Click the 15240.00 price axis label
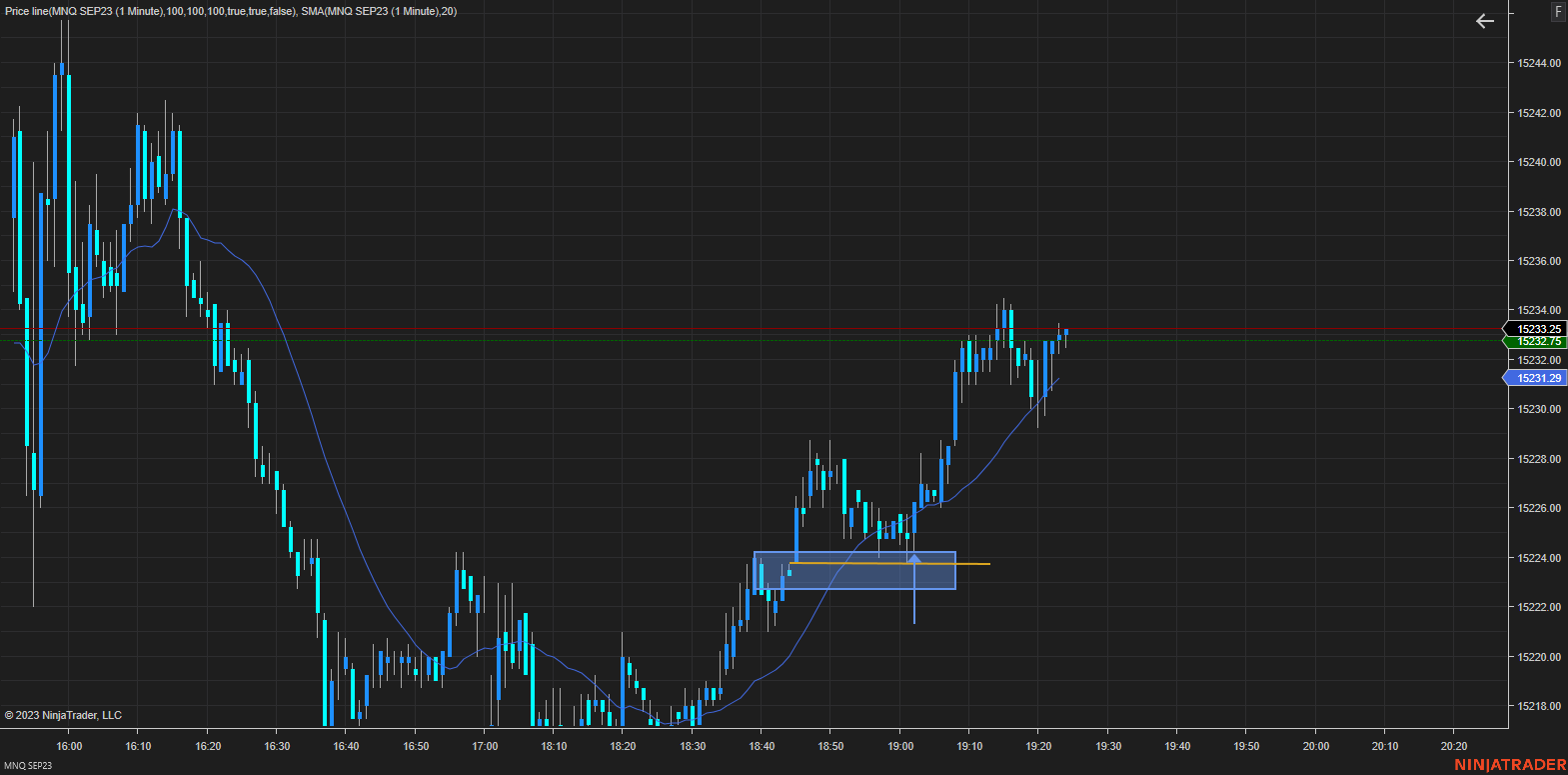 [1539, 162]
